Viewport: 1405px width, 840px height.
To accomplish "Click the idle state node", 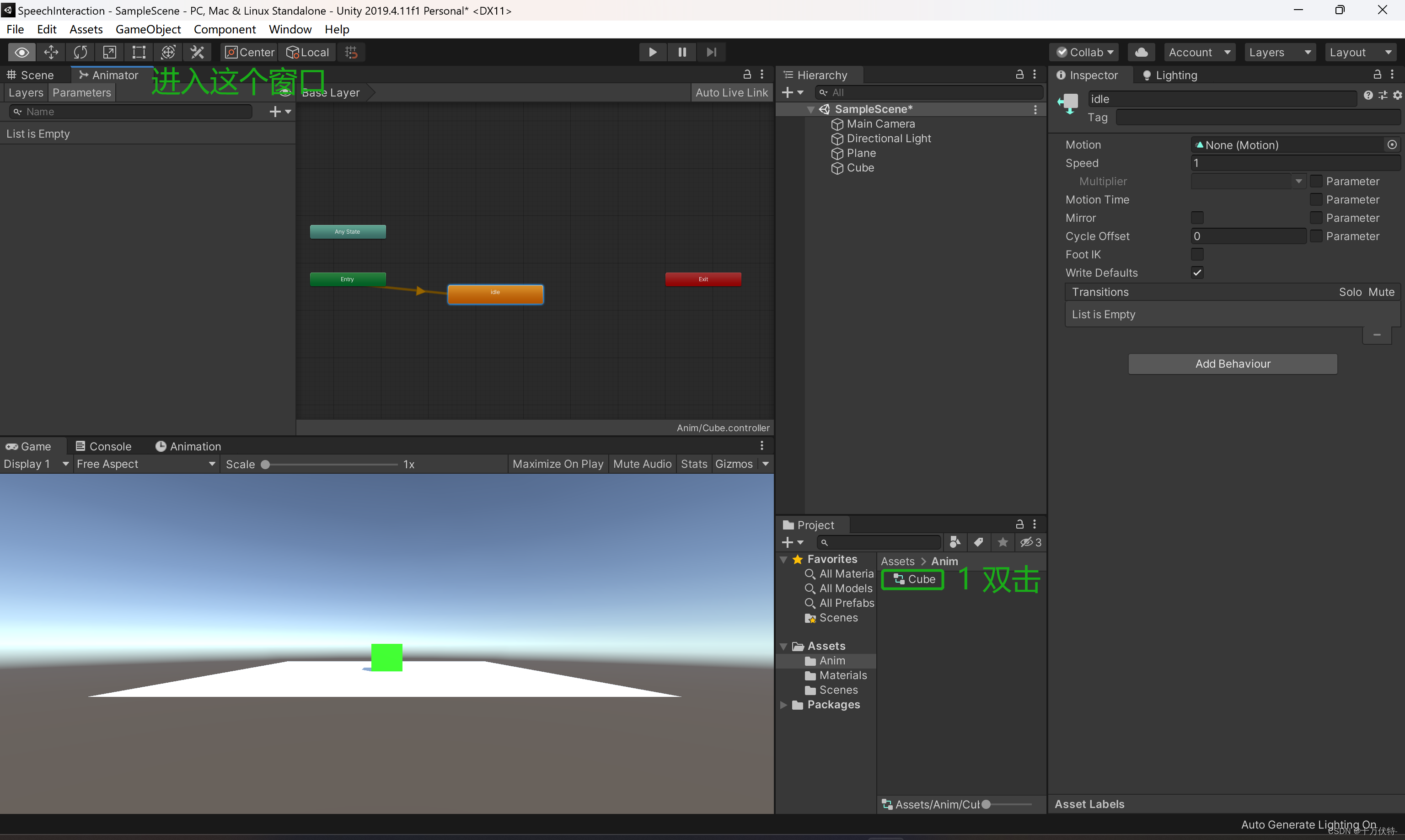I will [495, 294].
